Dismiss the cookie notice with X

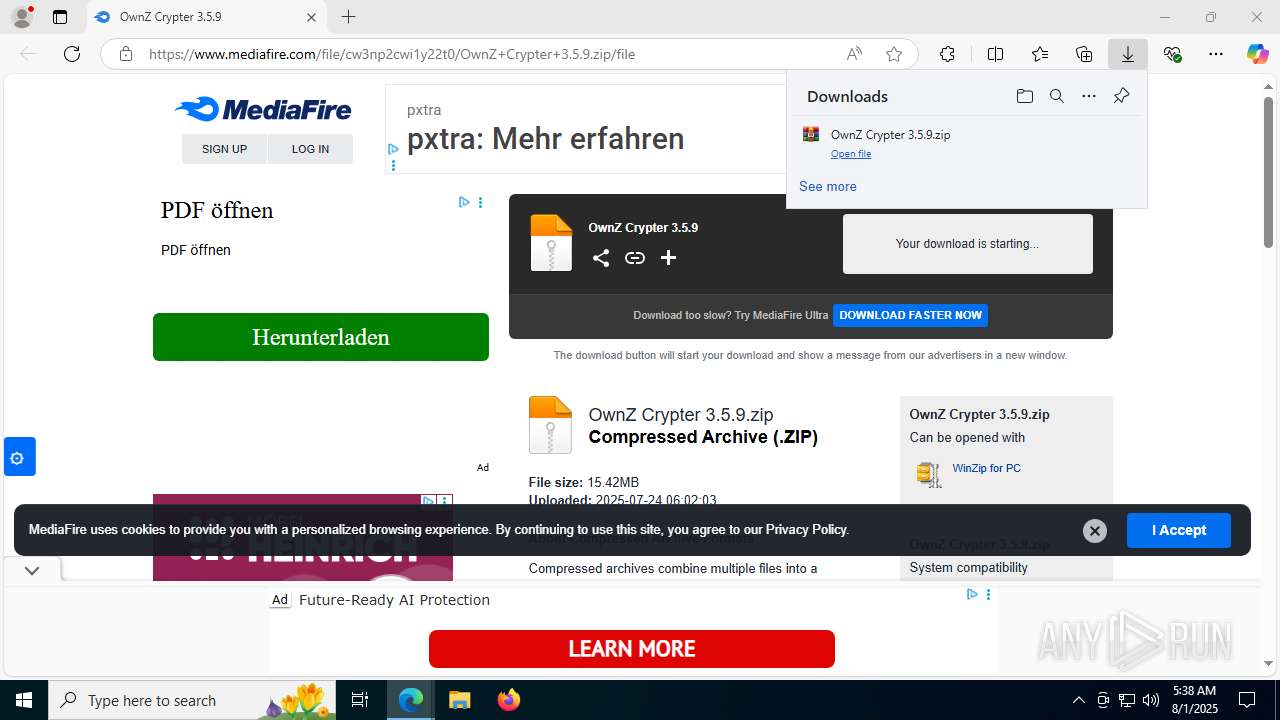click(1095, 531)
